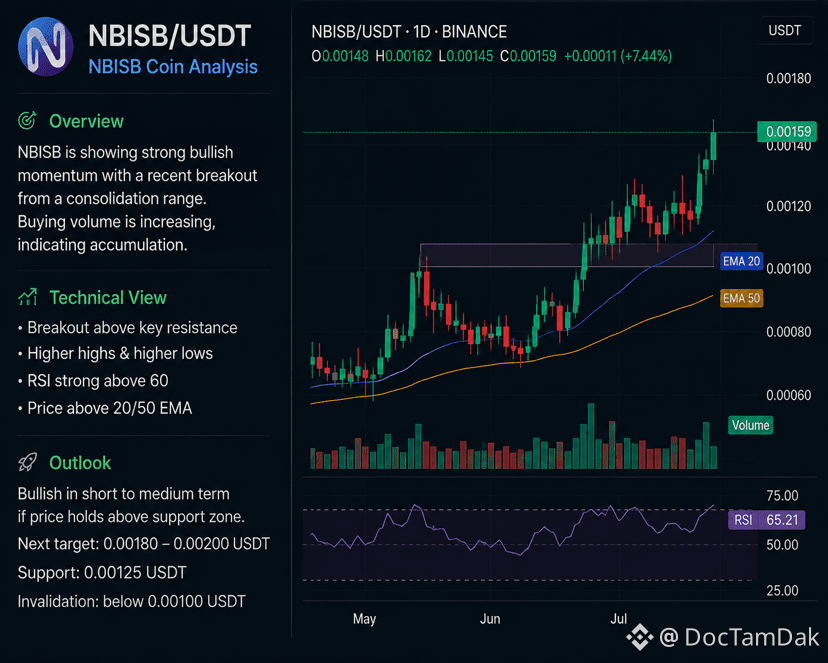
Task: Click the 0.00100 price axis label
Action: (788, 269)
